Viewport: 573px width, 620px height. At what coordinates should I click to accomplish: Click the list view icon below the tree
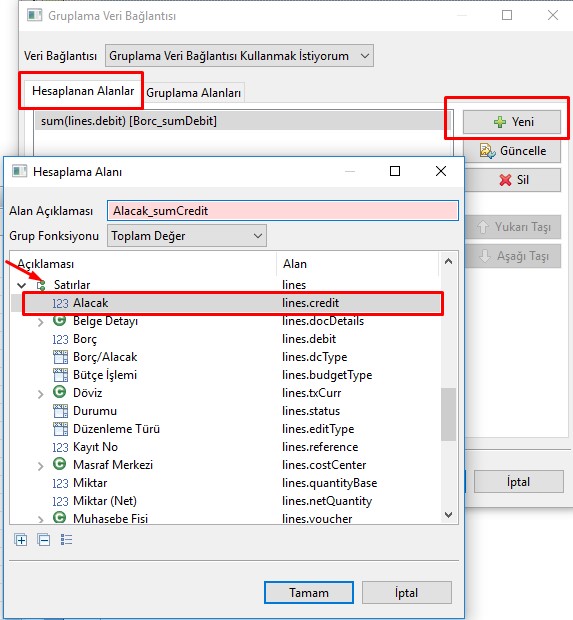[x=66, y=539]
